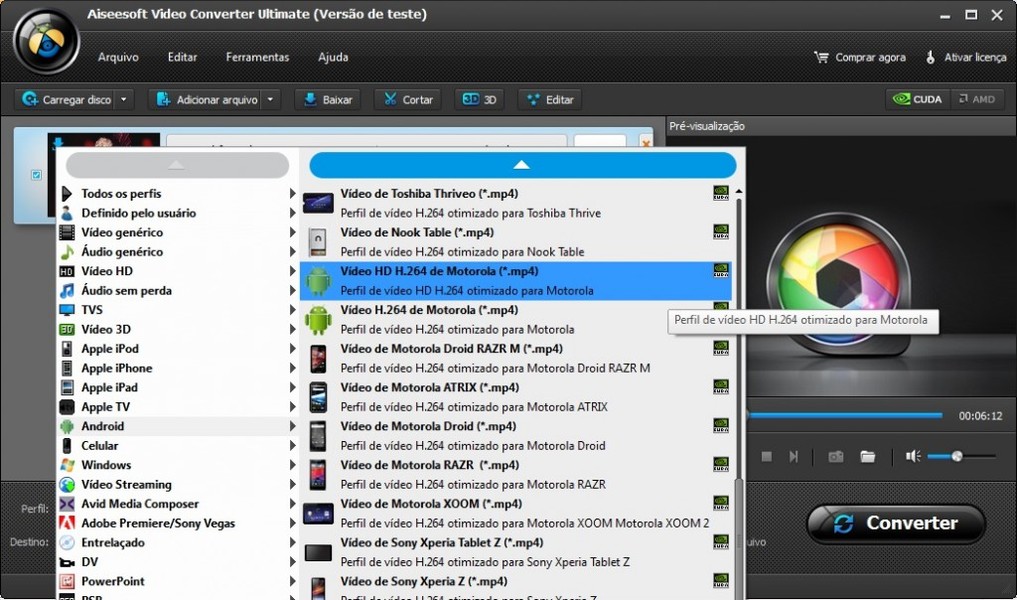Open the 3D settings tool

click(x=480, y=100)
